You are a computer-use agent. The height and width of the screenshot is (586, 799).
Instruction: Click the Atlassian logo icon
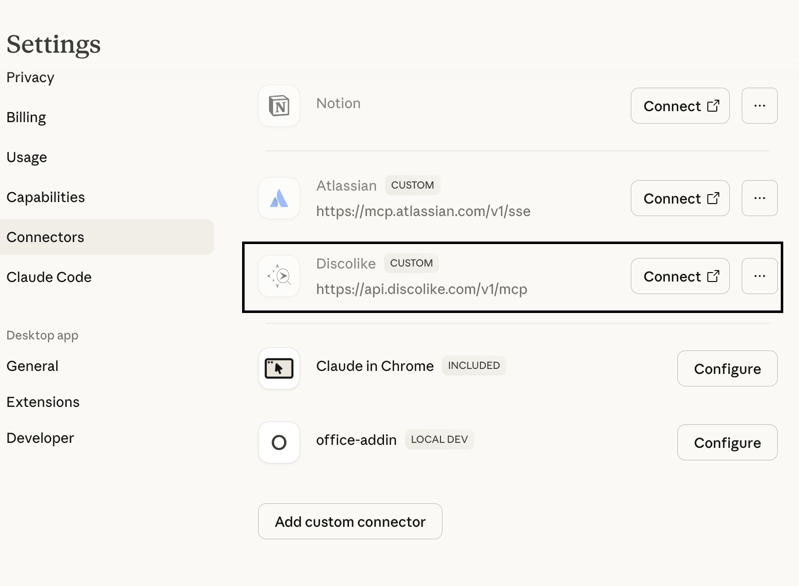[279, 198]
